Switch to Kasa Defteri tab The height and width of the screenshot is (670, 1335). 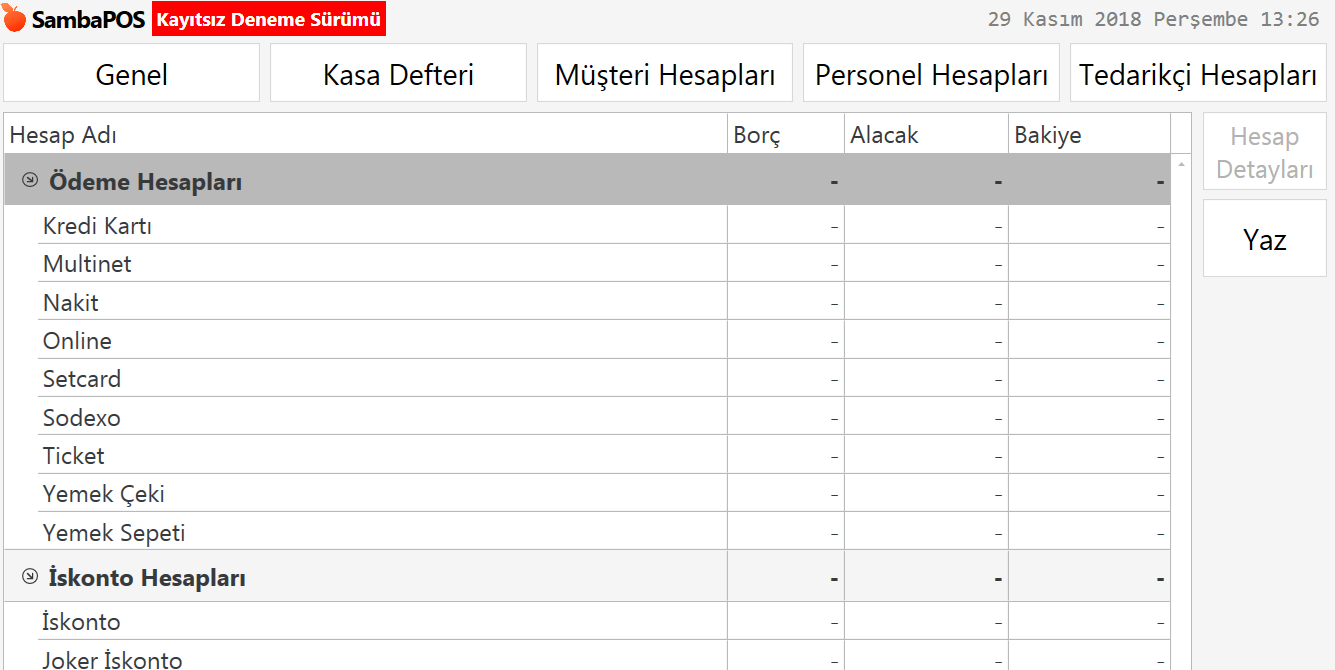398,73
